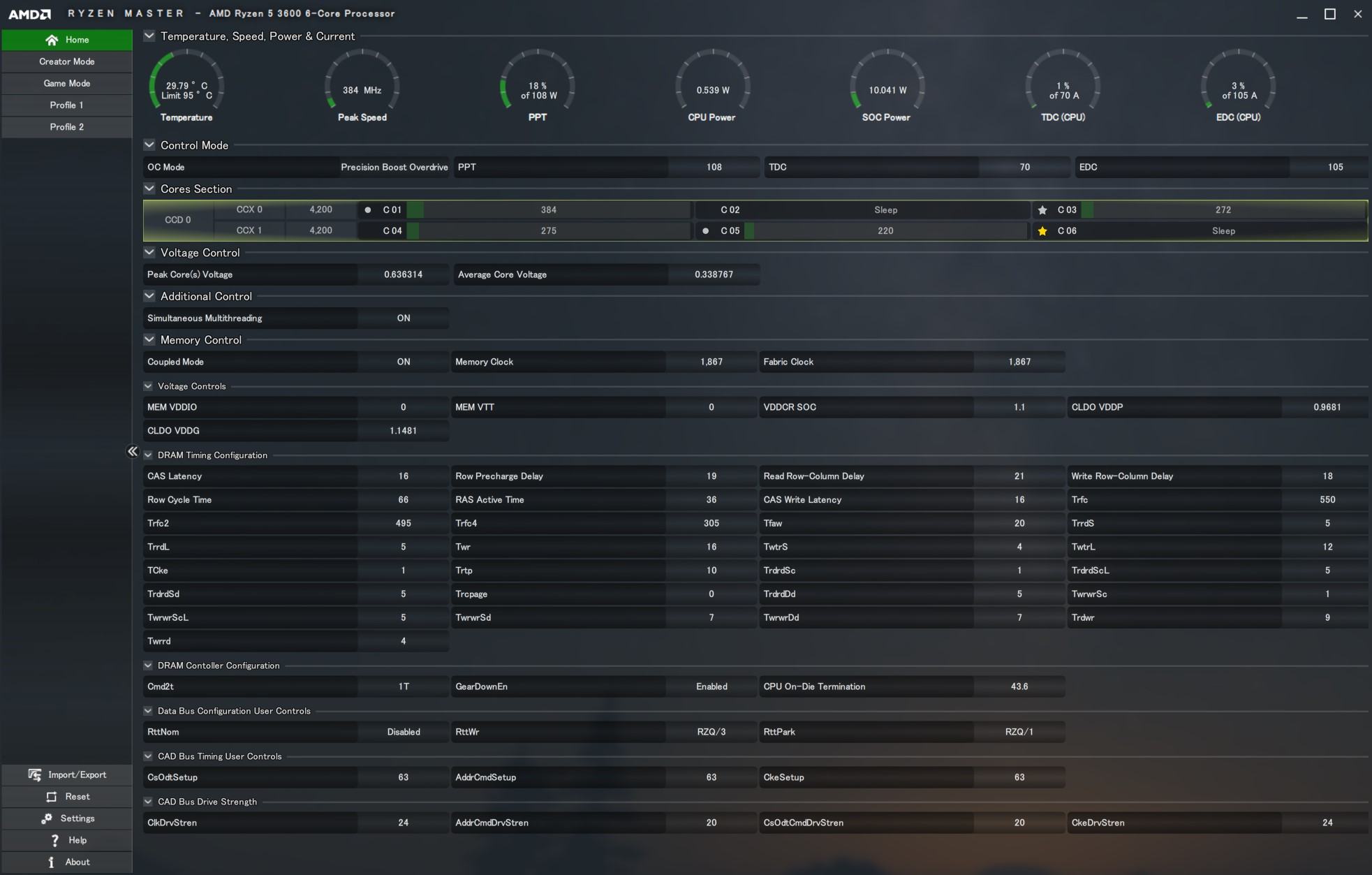Collapse the Voltage Control section
1372x875 pixels.
pyautogui.click(x=149, y=252)
